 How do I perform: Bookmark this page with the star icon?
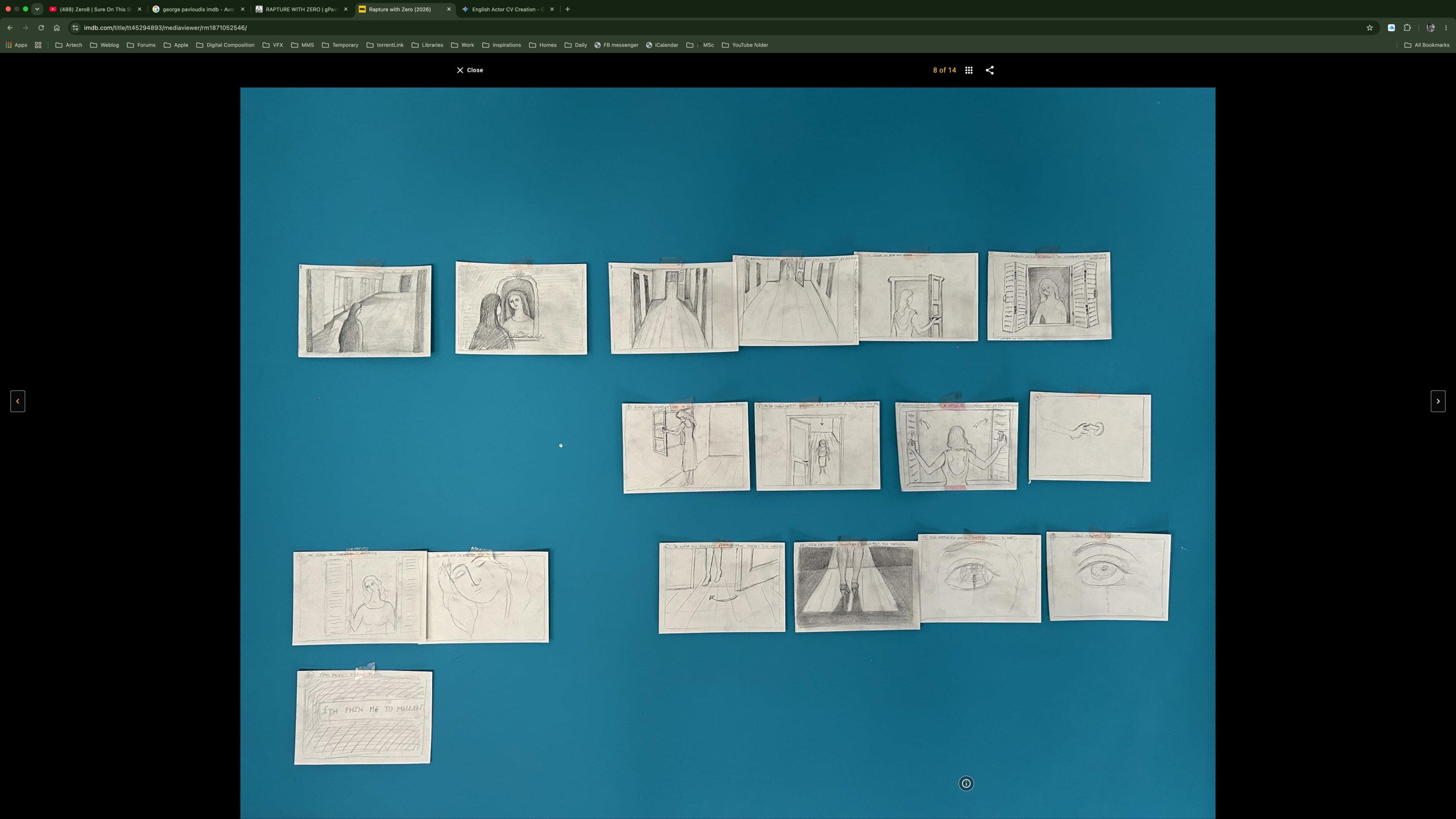(1370, 28)
